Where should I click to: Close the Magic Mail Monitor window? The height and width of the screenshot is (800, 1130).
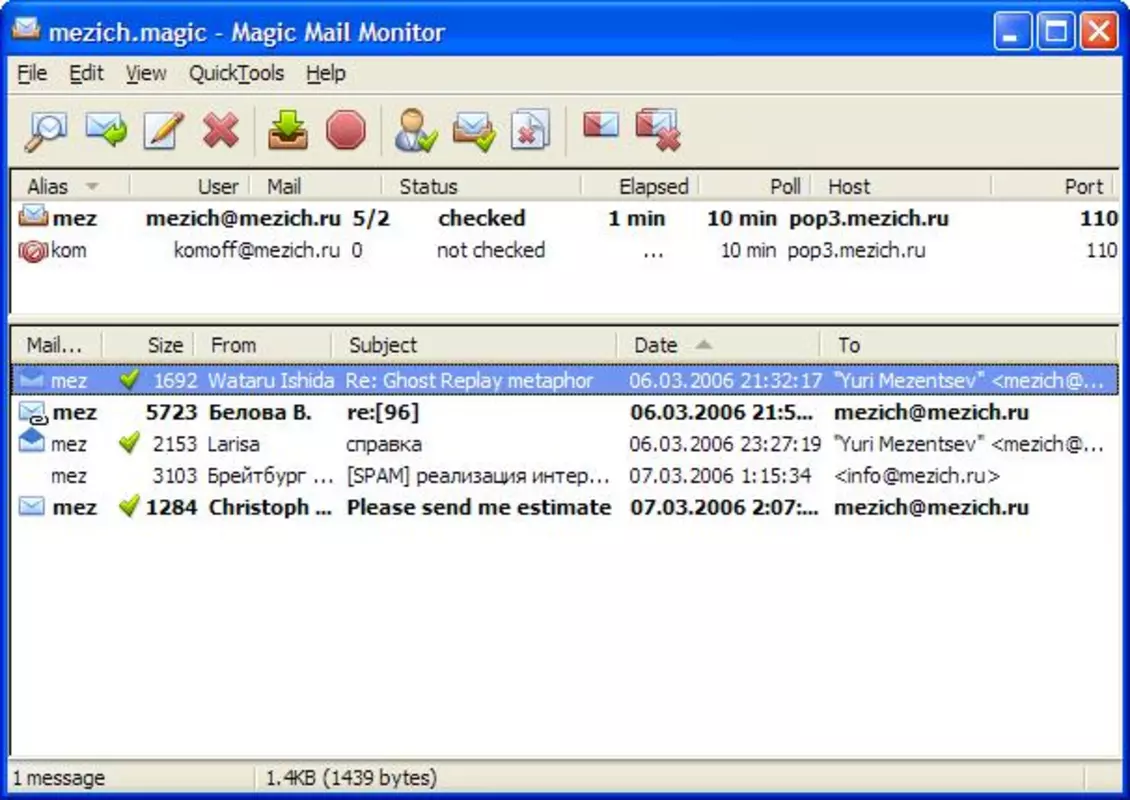pyautogui.click(x=1099, y=31)
